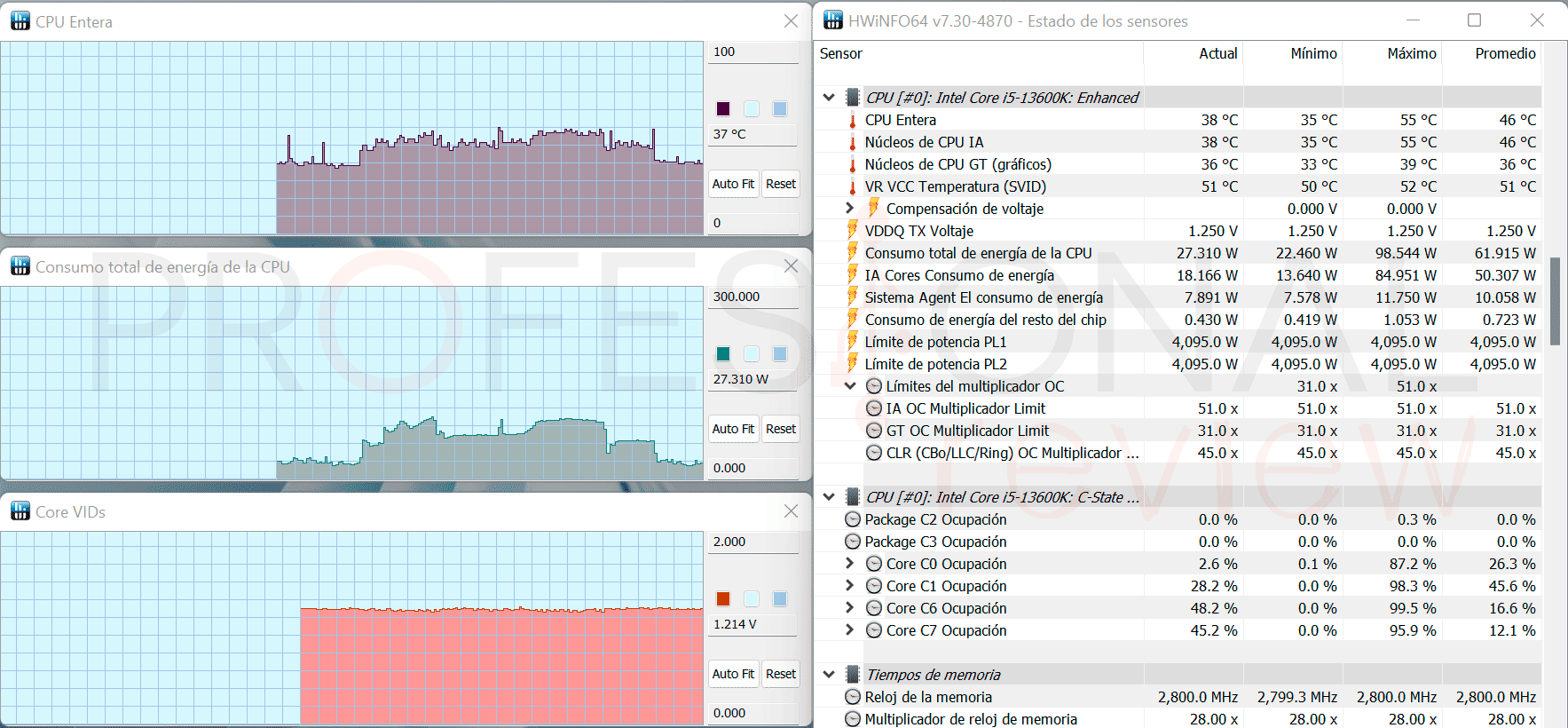Click thermometer icon beside Núcleos de CPU IA
The width and height of the screenshot is (1568, 728).
[x=853, y=142]
